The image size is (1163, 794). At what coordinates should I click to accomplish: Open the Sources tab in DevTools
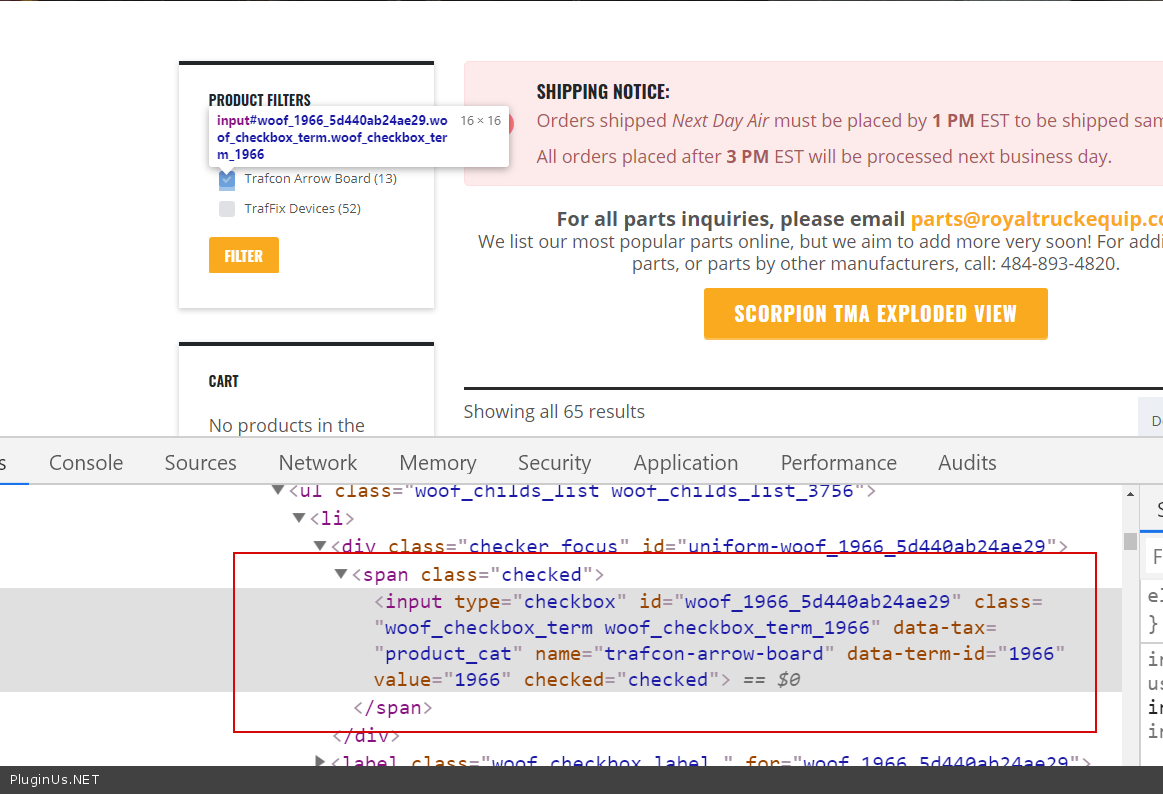pos(200,463)
